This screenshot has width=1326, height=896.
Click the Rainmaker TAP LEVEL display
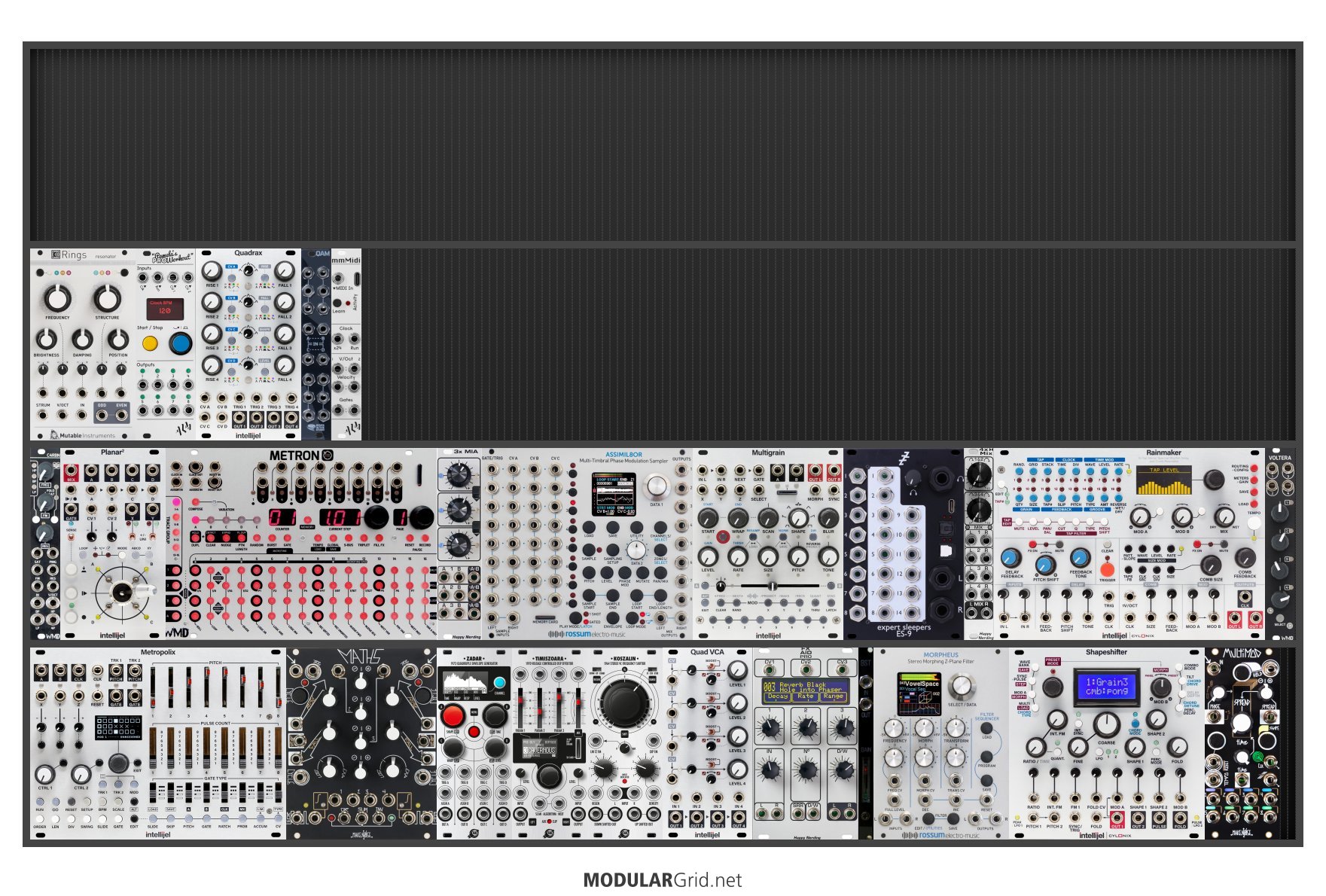tap(1164, 480)
